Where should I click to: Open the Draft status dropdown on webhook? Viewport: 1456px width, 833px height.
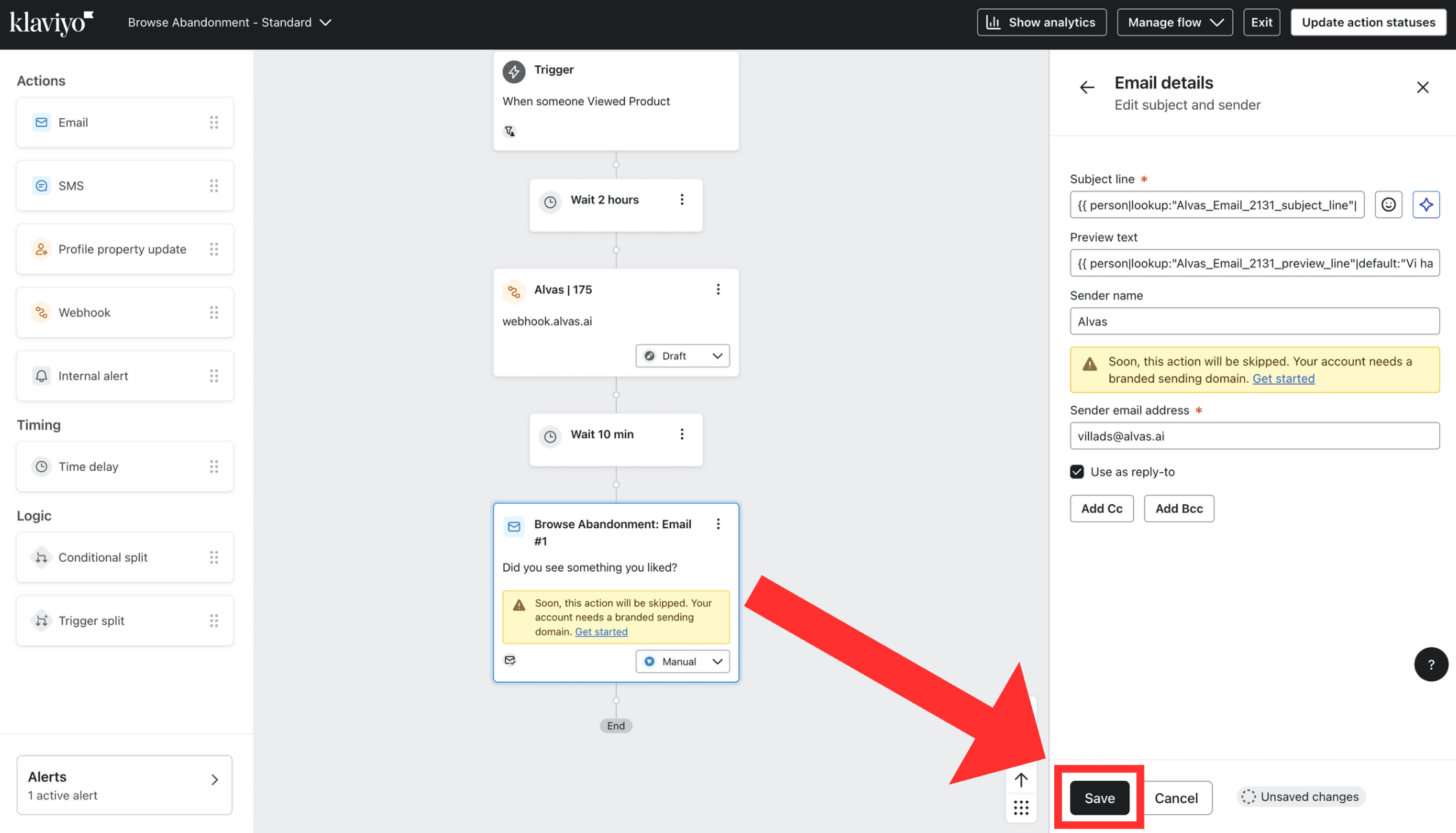click(682, 356)
